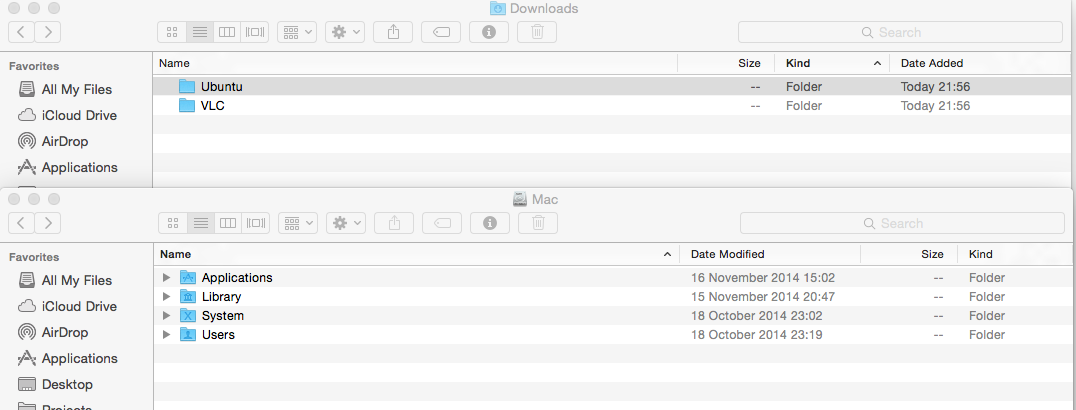Switch Mac window to Cover Flow view

pos(255,223)
